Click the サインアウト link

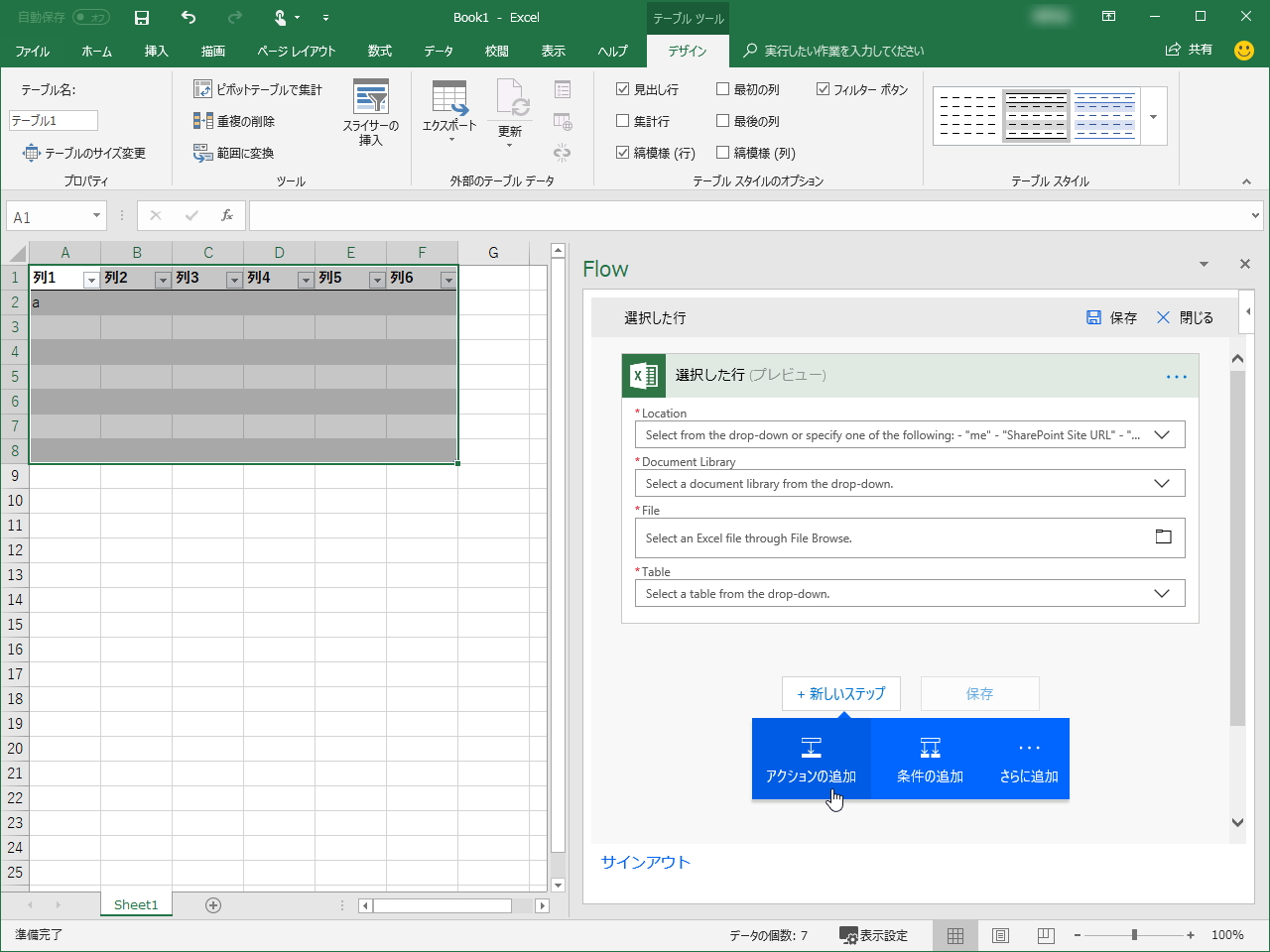coord(643,862)
